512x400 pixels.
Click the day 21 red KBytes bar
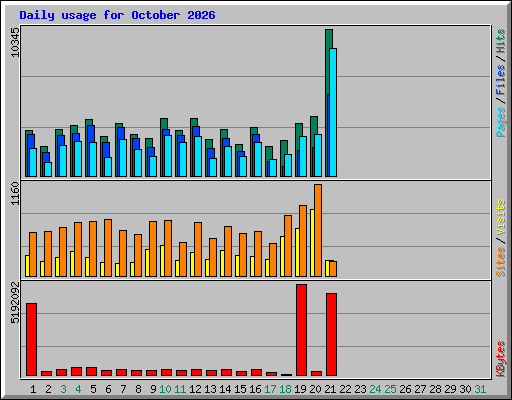click(331, 334)
